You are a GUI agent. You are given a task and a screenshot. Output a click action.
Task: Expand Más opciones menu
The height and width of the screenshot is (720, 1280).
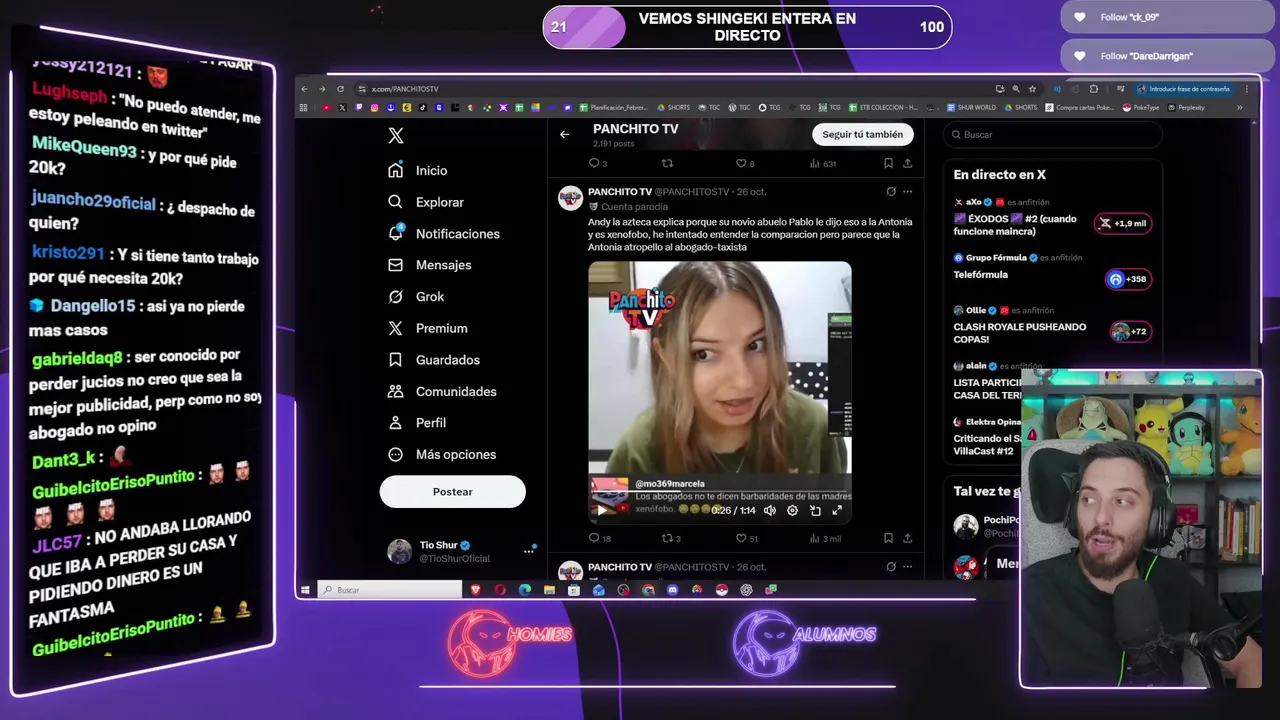click(x=441, y=454)
